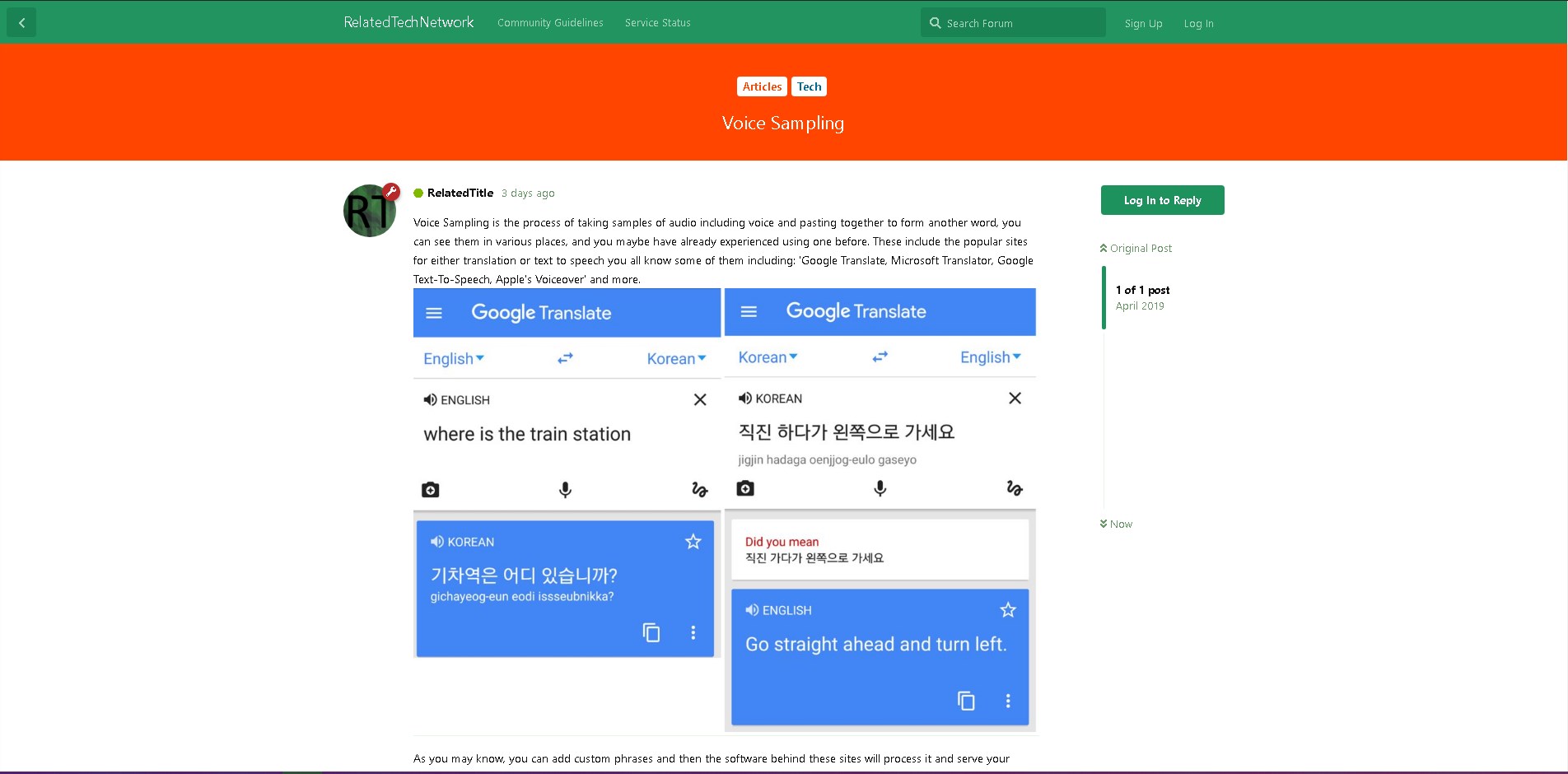The height and width of the screenshot is (774, 1568).
Task: Jump to Now in post timeline
Action: pyautogui.click(x=1116, y=524)
